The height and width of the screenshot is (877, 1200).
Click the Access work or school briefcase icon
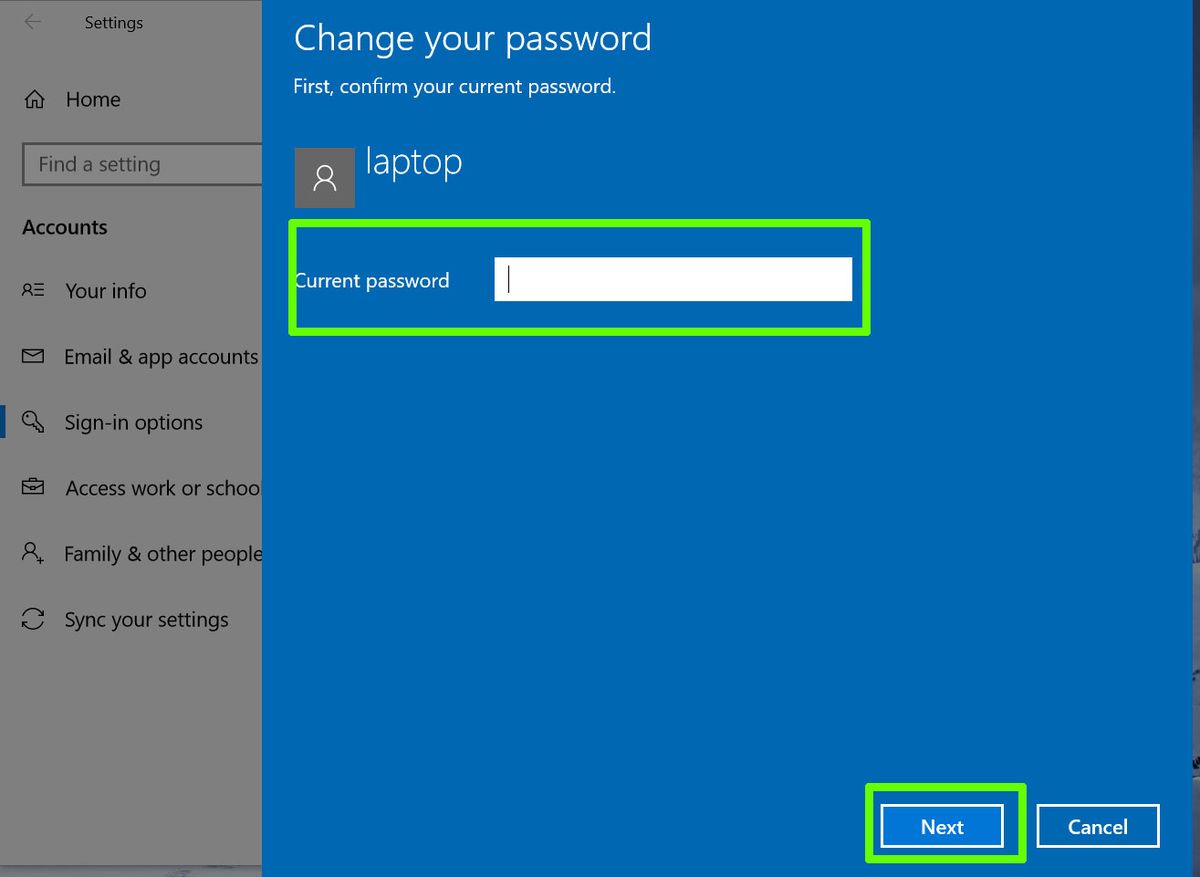(x=33, y=488)
